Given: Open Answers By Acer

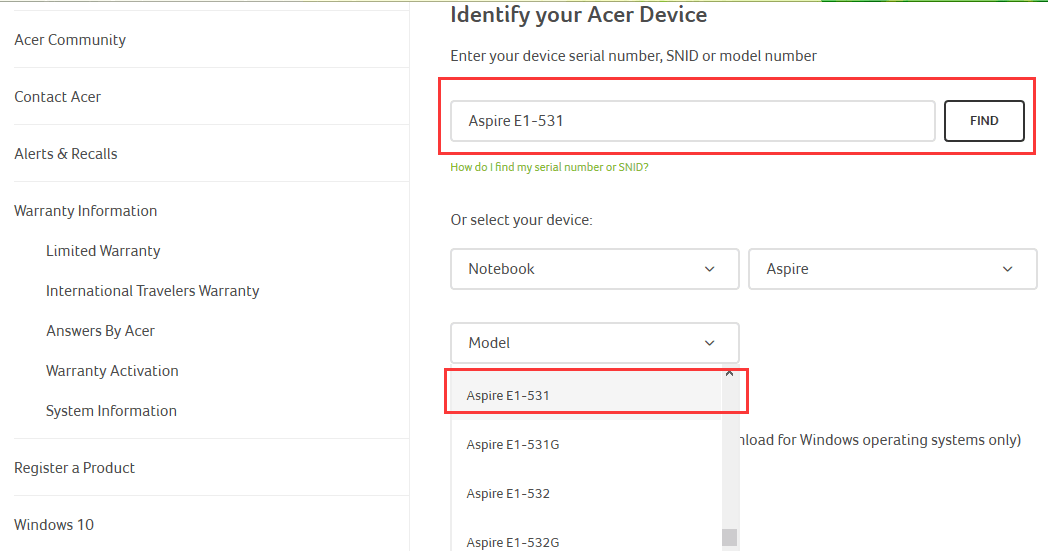Looking at the screenshot, I should pyautogui.click(x=100, y=331).
